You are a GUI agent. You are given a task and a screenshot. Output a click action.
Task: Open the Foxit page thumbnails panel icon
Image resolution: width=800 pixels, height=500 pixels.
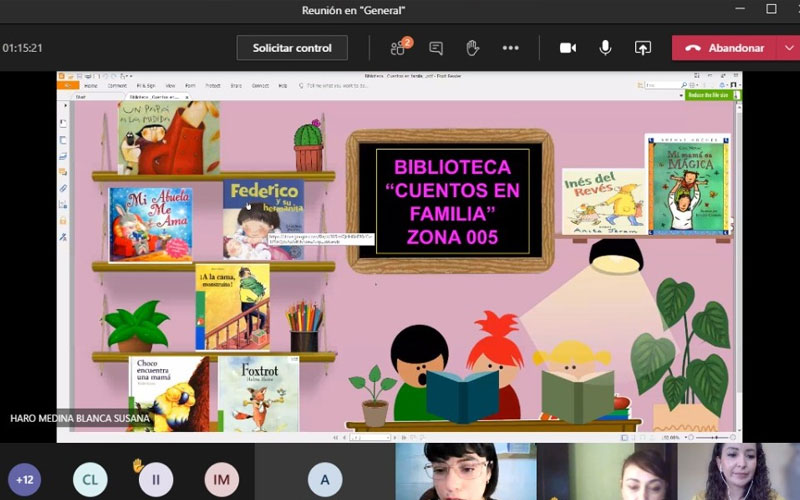pos(63,140)
